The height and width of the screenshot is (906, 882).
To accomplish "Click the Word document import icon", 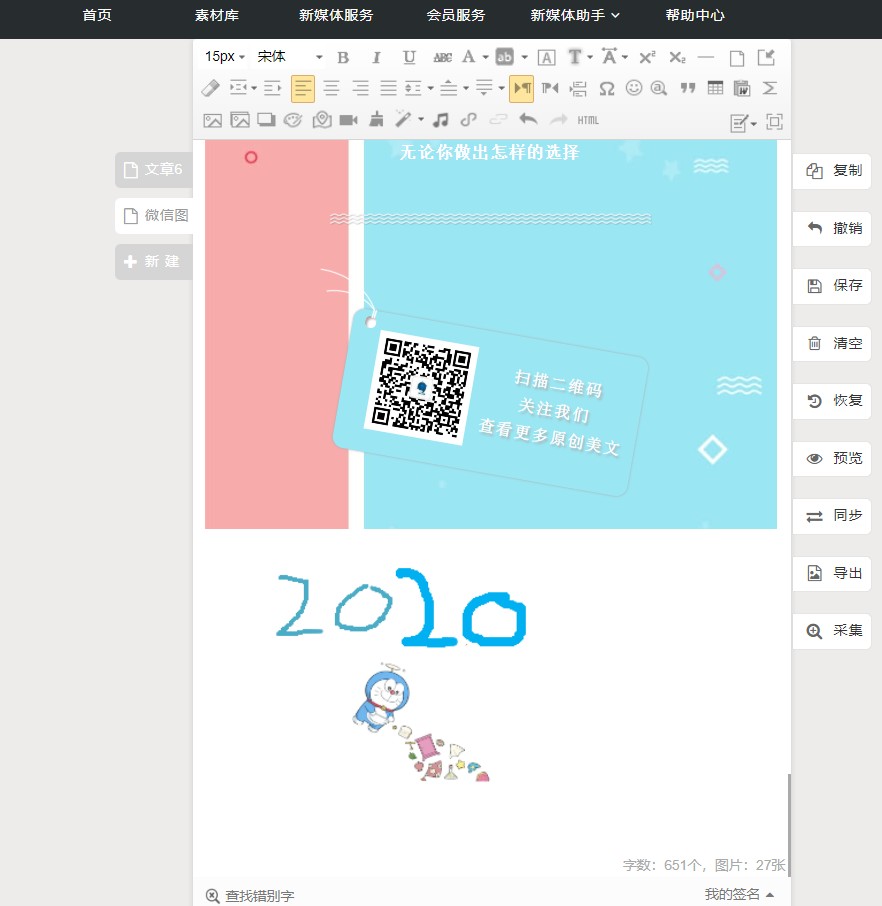I will point(742,89).
